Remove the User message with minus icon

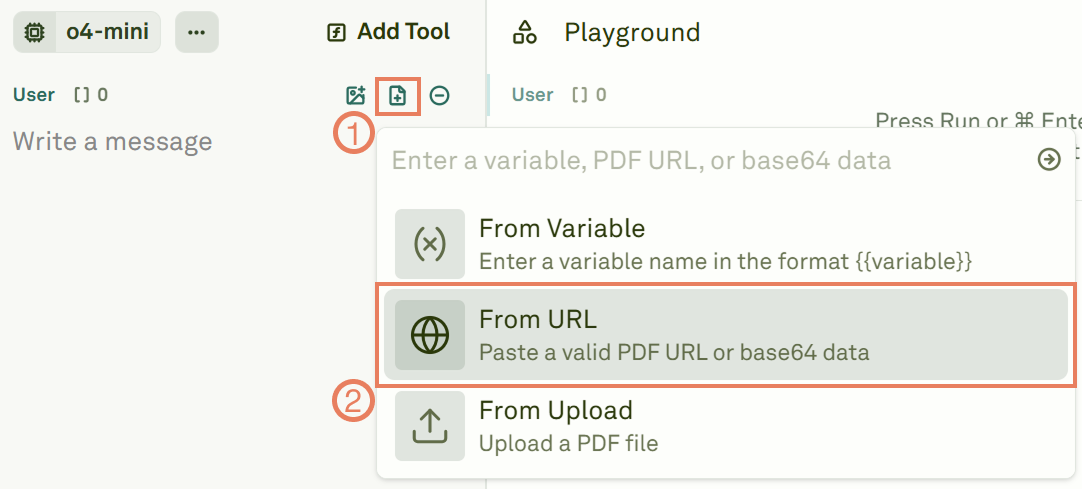[440, 95]
